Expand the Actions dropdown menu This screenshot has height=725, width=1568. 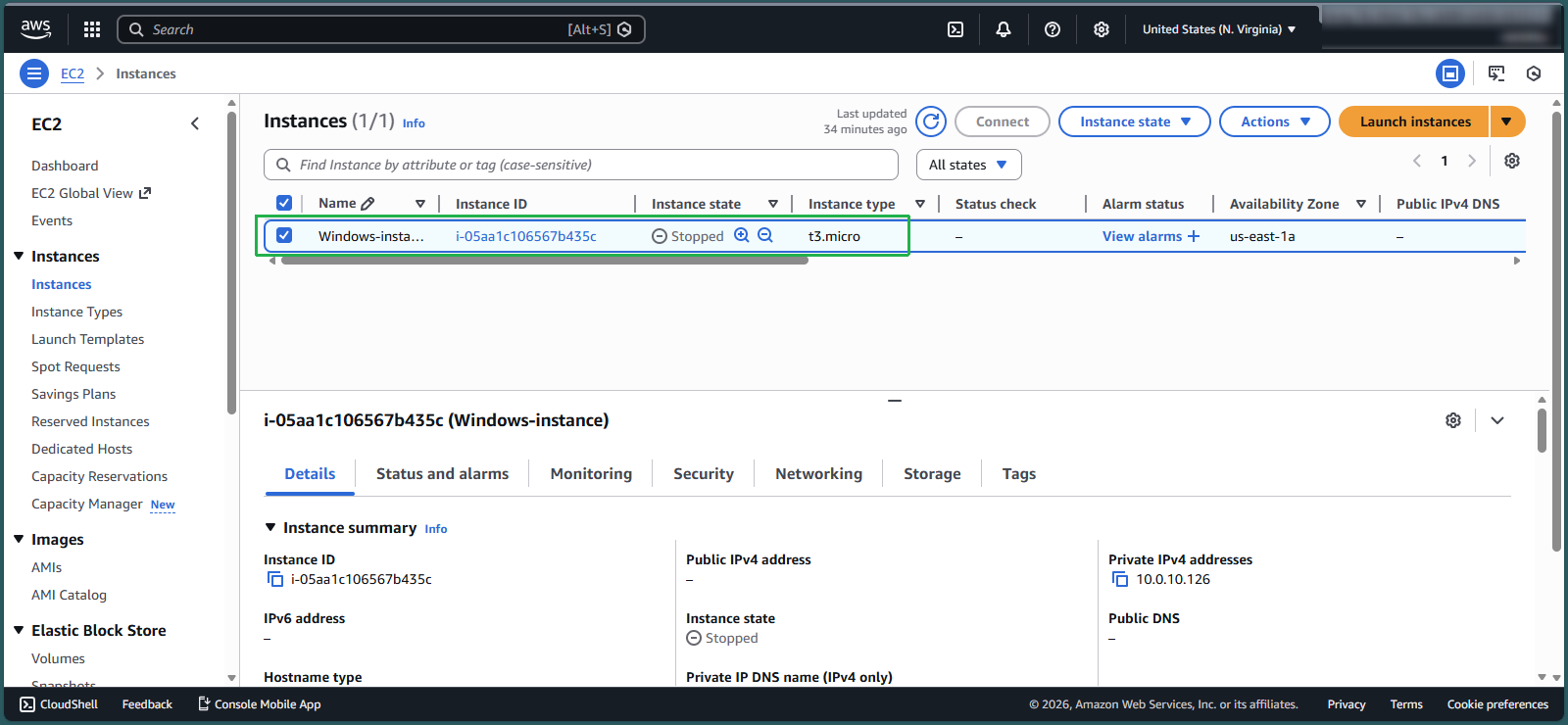click(x=1274, y=121)
